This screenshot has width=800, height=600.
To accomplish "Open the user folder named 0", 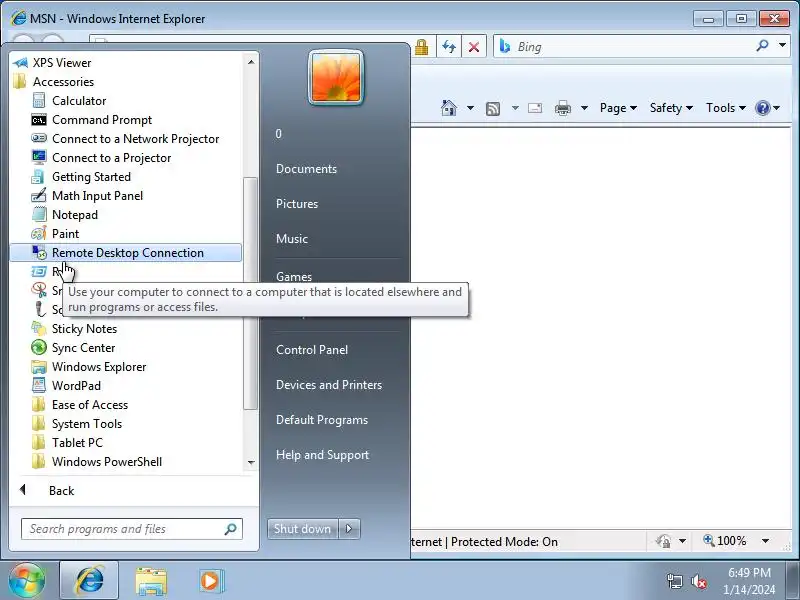I will pyautogui.click(x=279, y=134).
